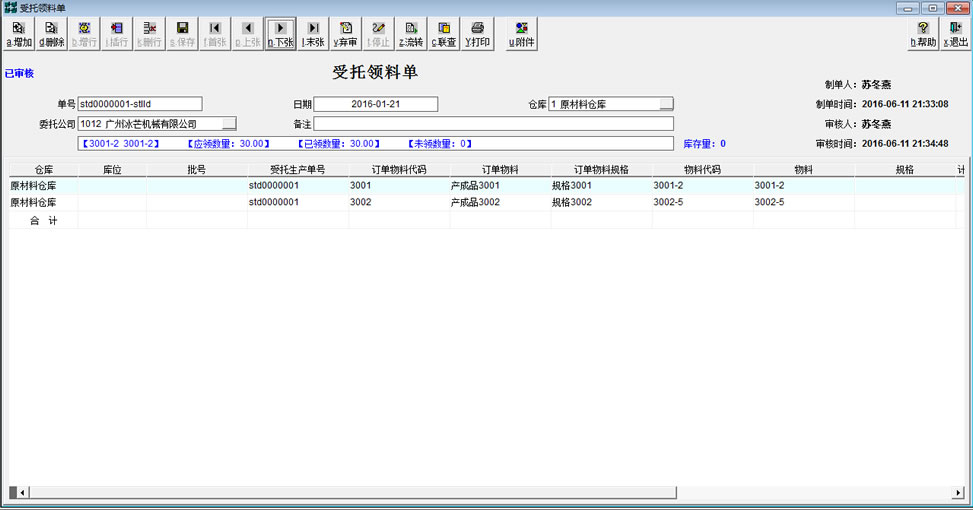Click the 联查 (linked query) toolbar icon
Image resolution: width=973 pixels, height=510 pixels.
444,34
